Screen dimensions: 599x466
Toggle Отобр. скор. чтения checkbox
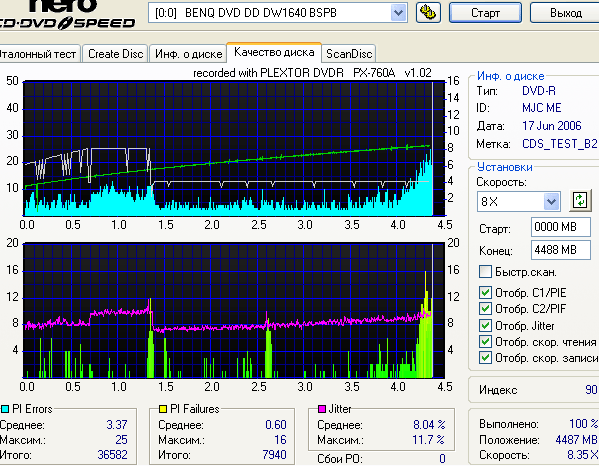coord(485,341)
